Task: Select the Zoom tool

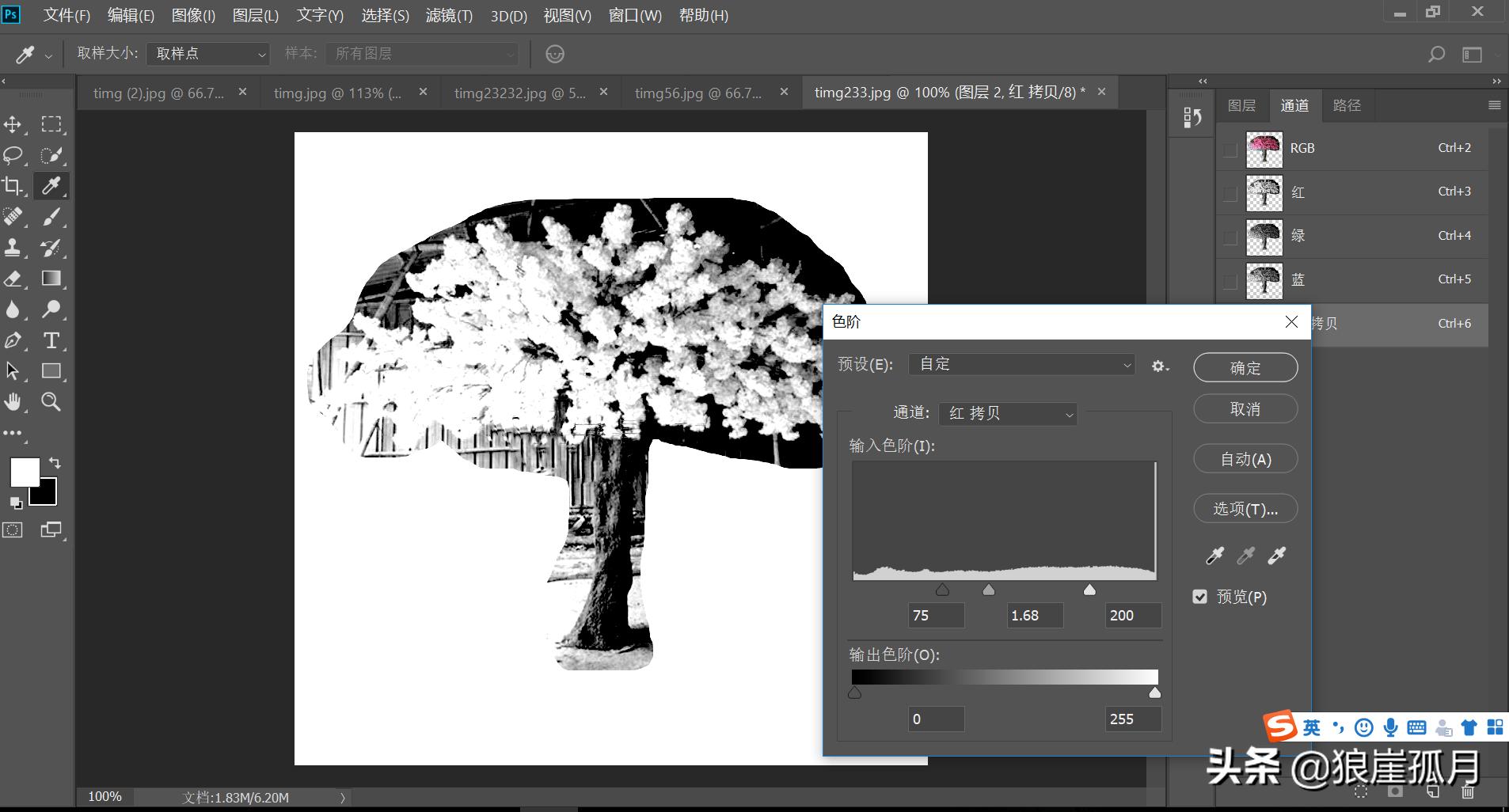Action: pyautogui.click(x=51, y=402)
